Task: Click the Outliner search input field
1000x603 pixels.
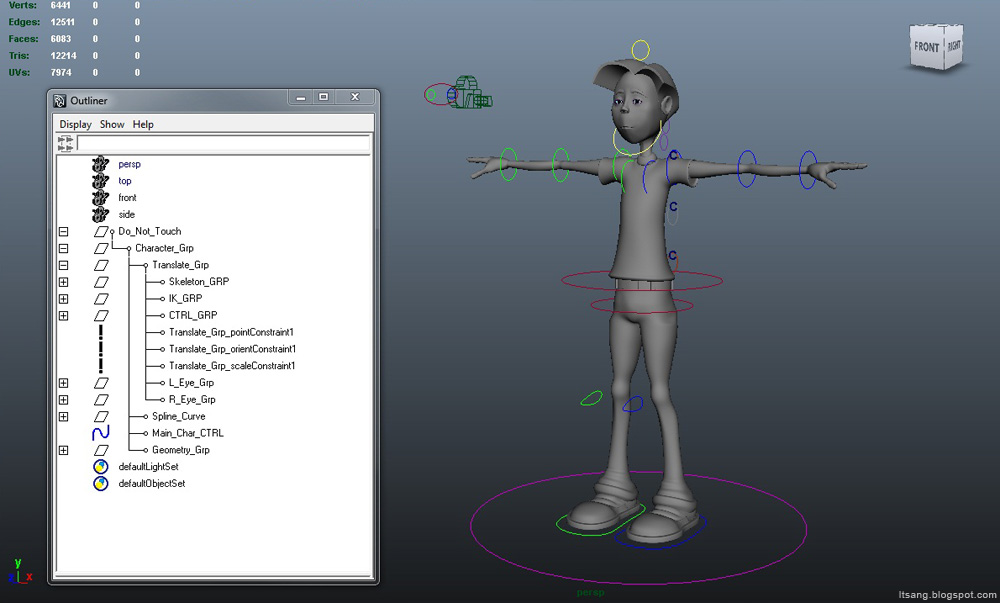Action: 223,143
